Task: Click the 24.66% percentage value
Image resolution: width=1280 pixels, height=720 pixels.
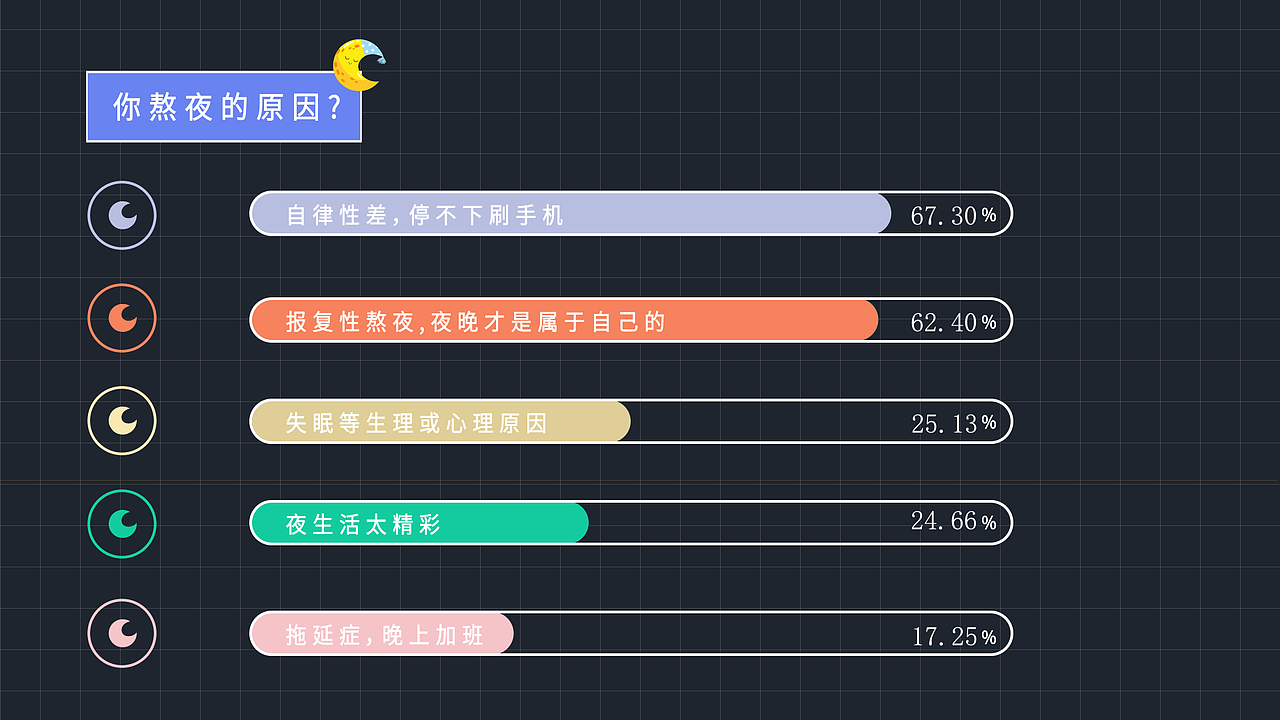Action: 953,521
